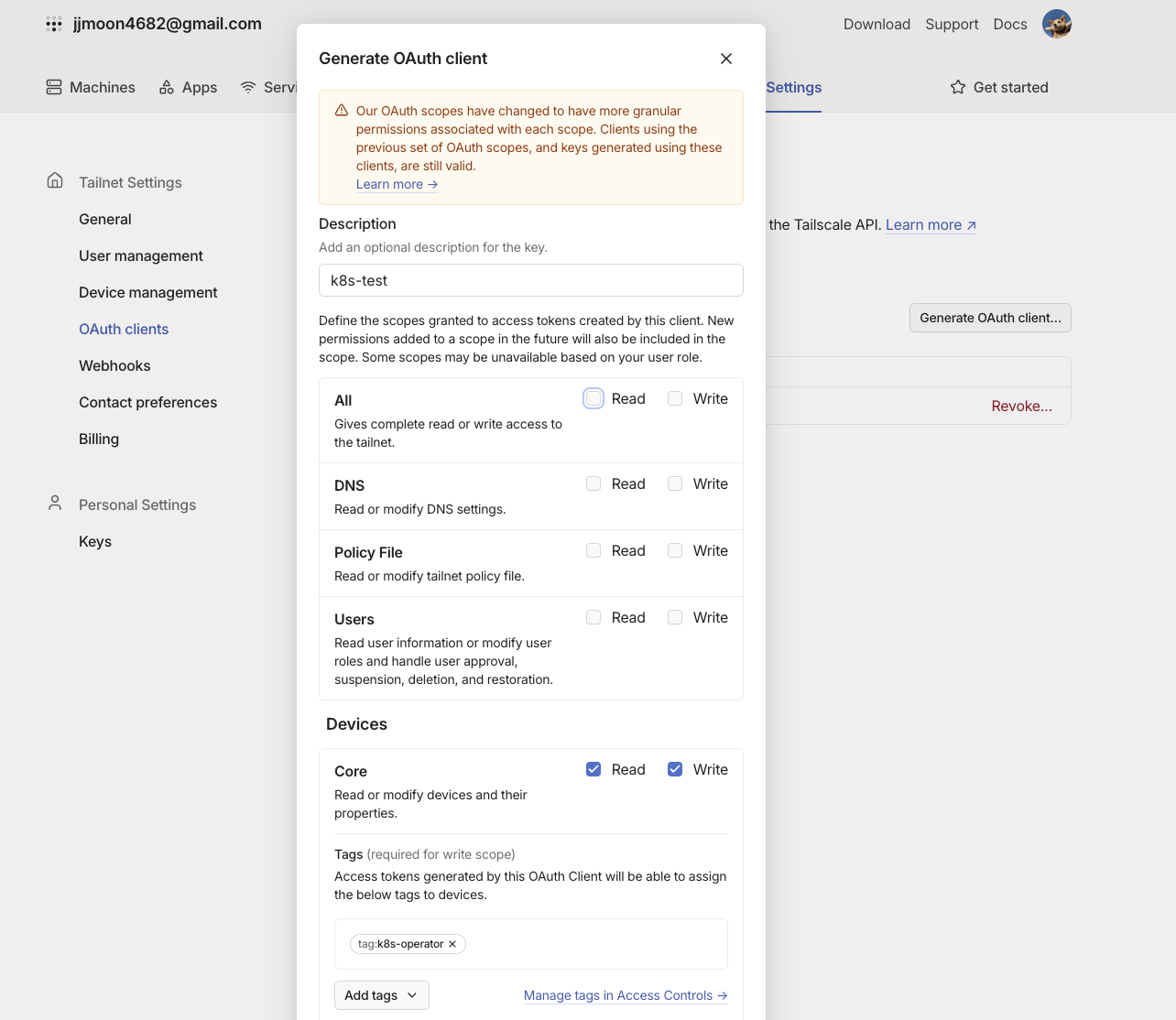Click the Revoke... link
Image resolution: width=1176 pixels, height=1020 pixels.
[x=1021, y=406]
